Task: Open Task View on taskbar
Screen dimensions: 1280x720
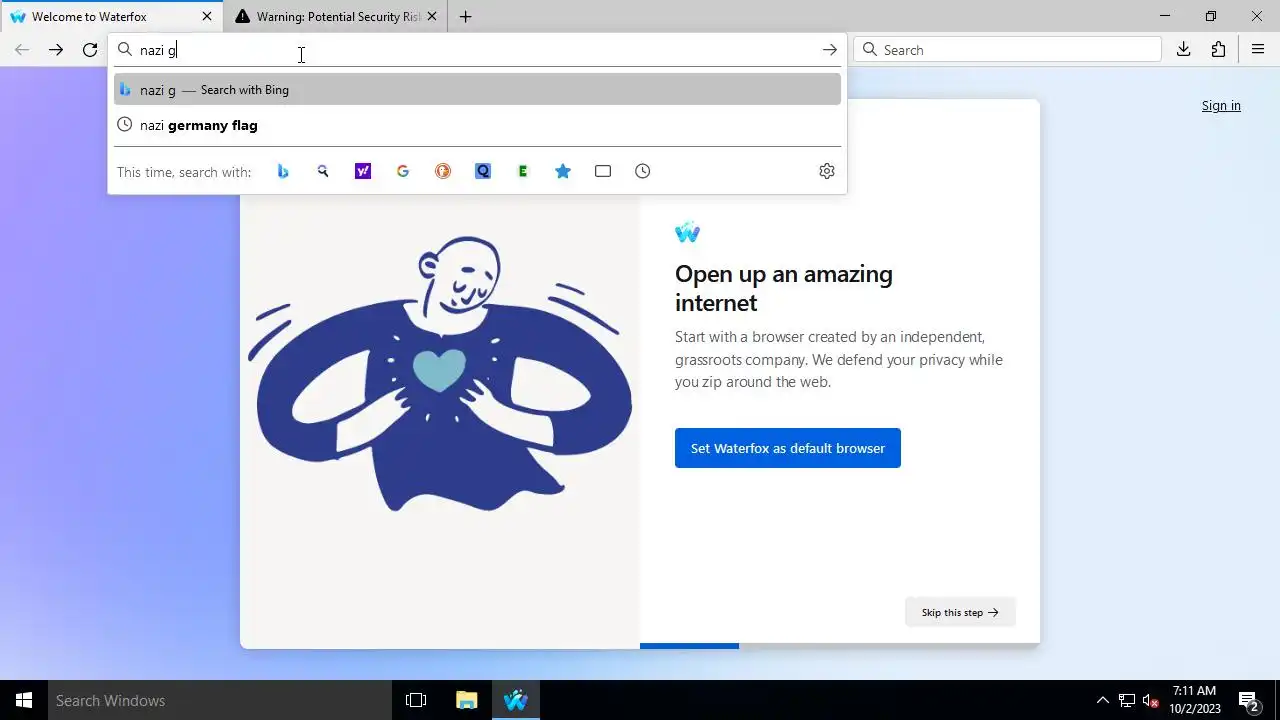Action: click(x=416, y=700)
